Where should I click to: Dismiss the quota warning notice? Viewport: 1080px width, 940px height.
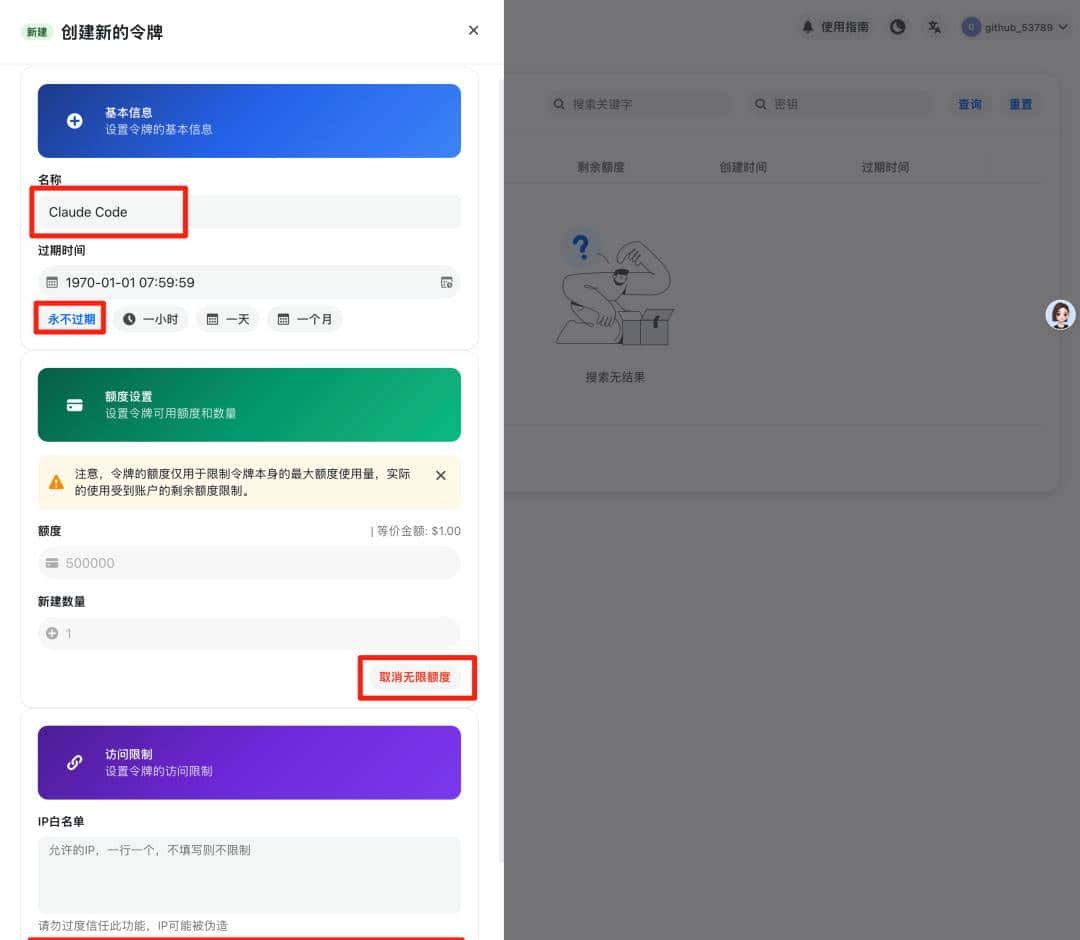pos(440,475)
